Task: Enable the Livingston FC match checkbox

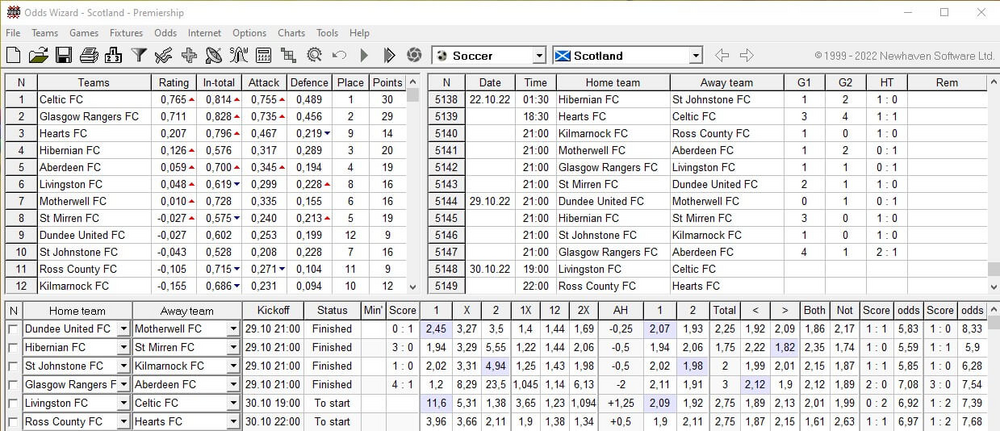Action: [x=13, y=403]
